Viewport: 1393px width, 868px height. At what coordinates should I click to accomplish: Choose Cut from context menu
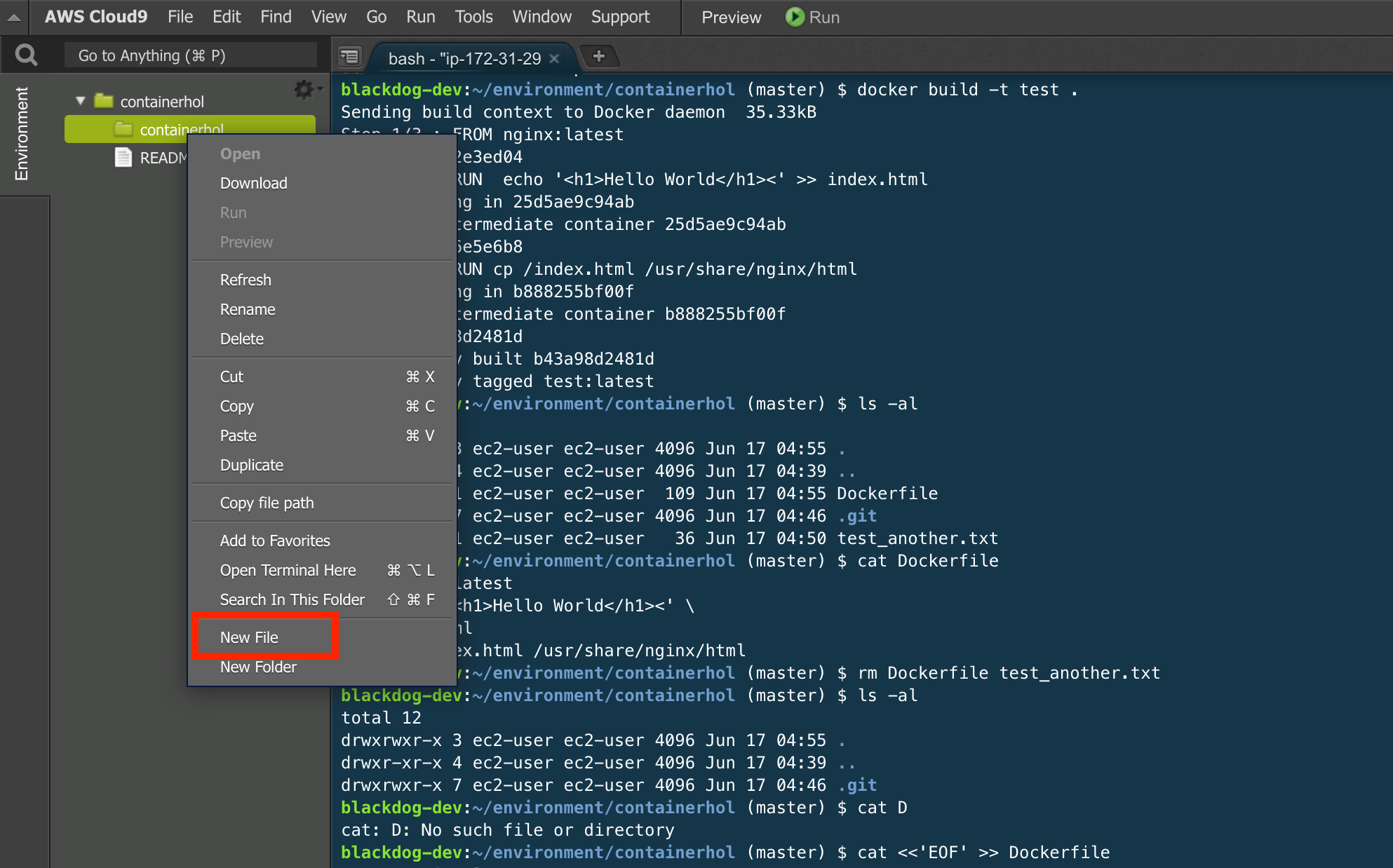coord(323,377)
